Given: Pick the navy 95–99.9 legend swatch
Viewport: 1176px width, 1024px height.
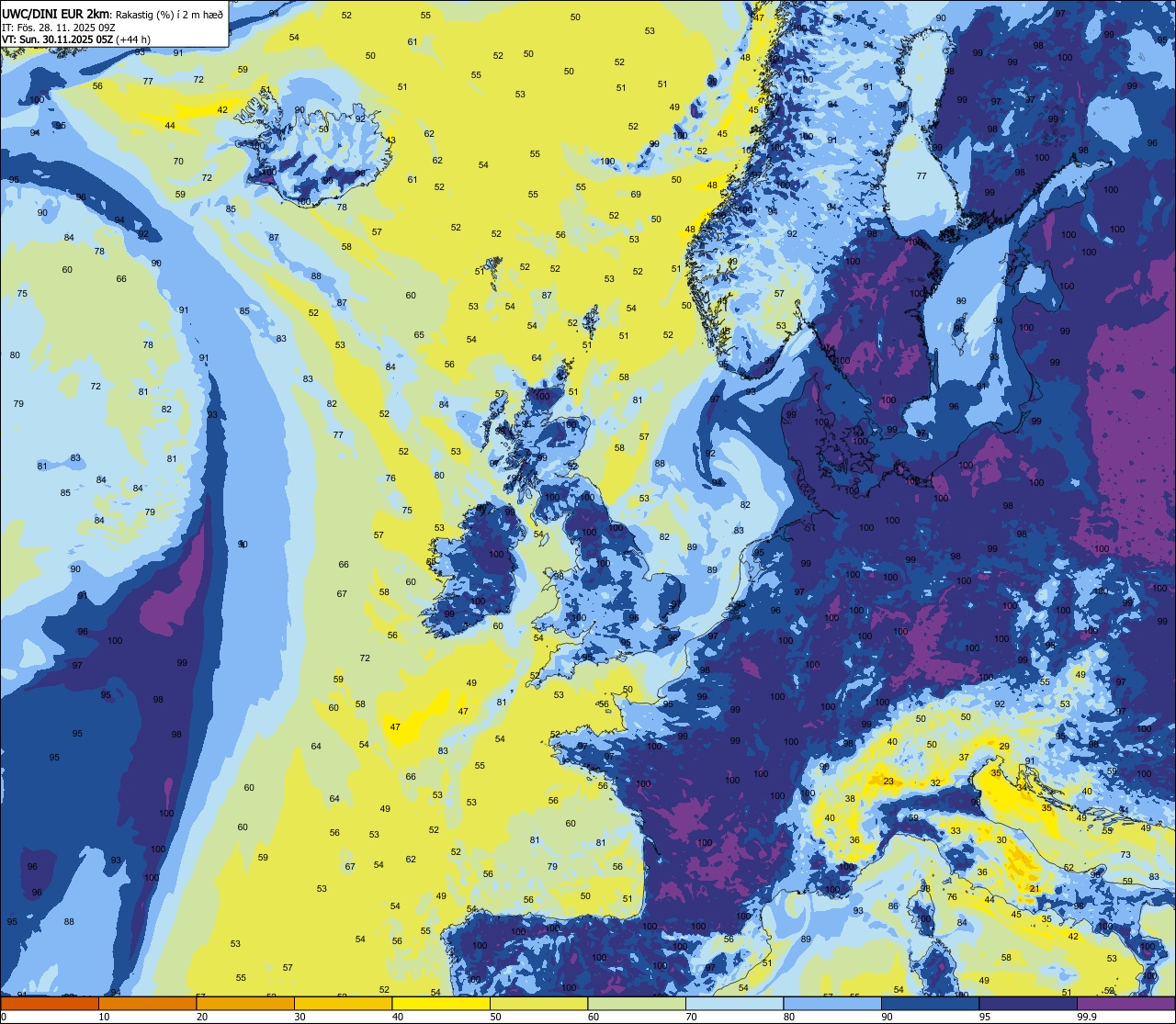Looking at the screenshot, I should [x=1029, y=1004].
